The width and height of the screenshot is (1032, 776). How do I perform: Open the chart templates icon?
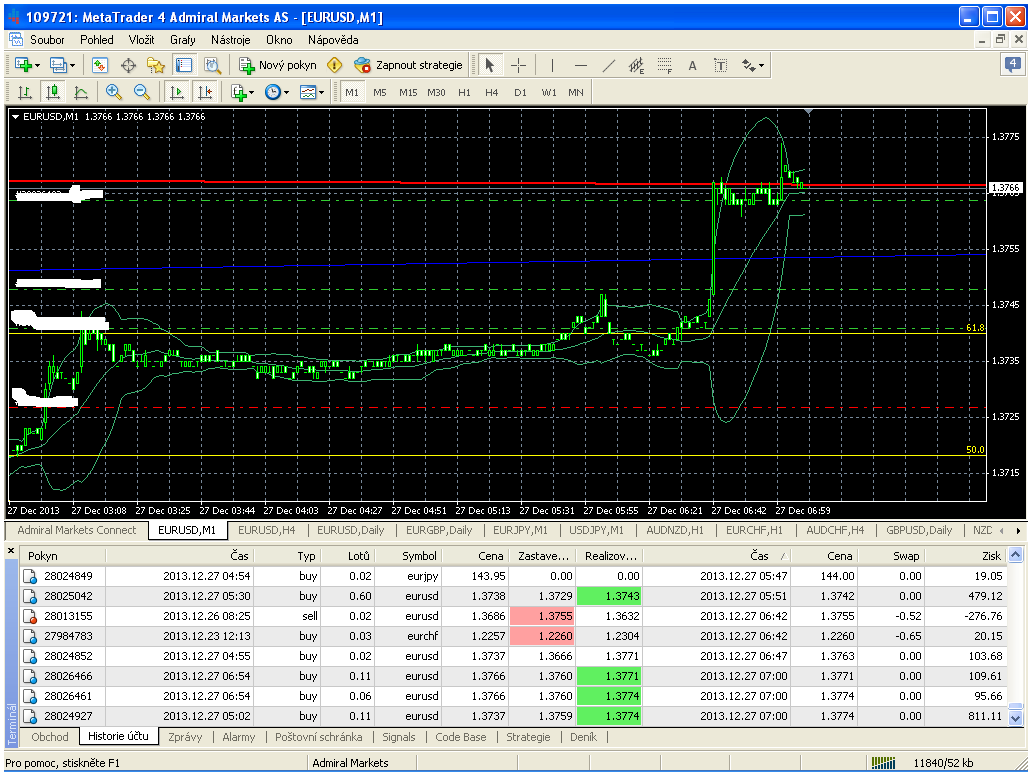[307, 92]
